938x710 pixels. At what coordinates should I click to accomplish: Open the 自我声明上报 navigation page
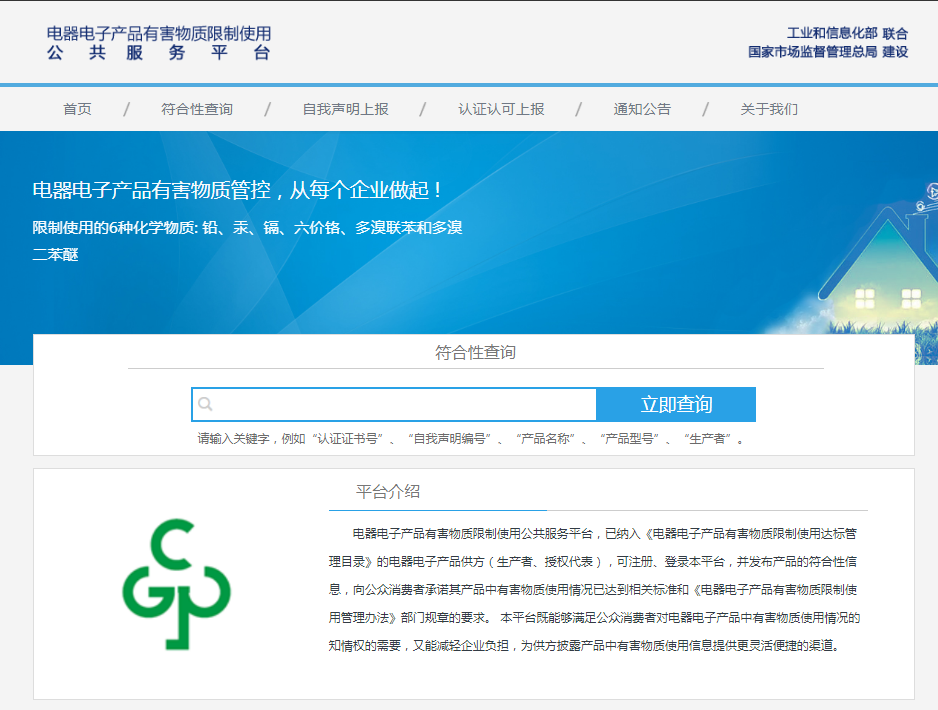coord(345,109)
